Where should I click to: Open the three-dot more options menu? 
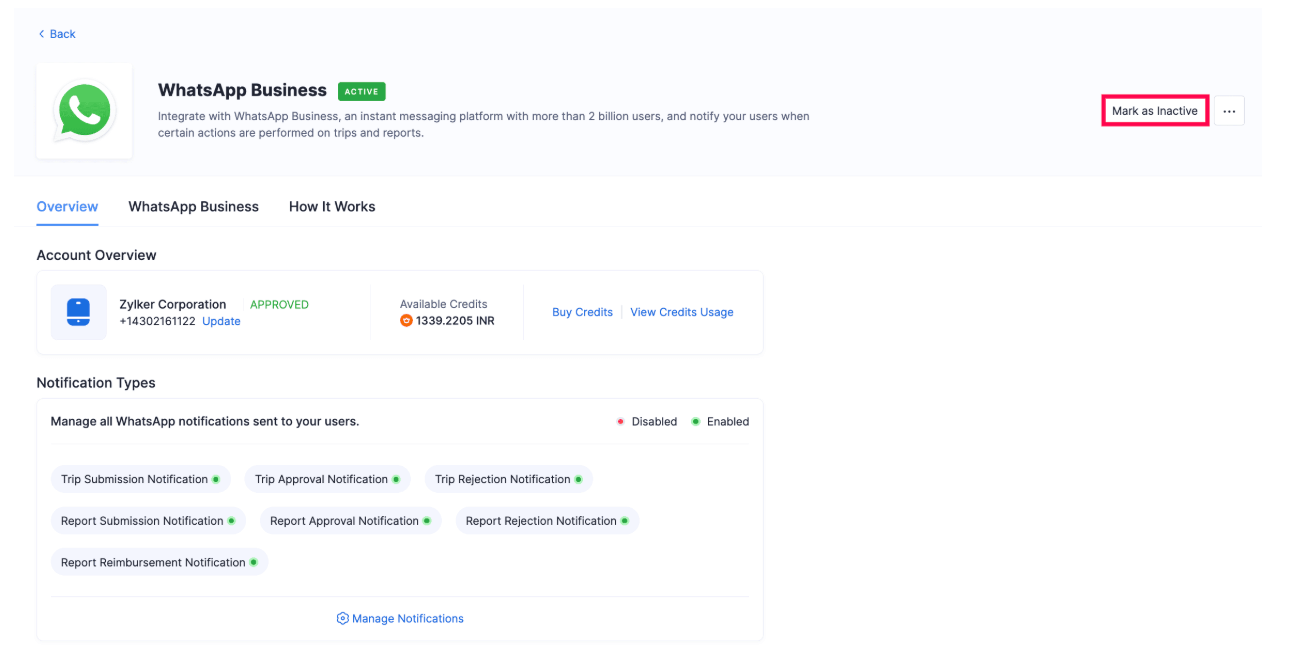[x=1229, y=111]
